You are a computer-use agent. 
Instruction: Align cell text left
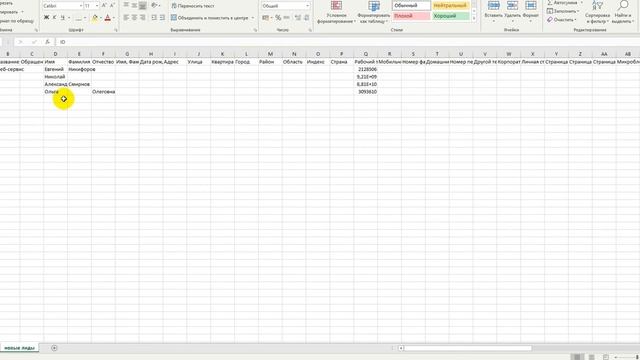[126, 18]
